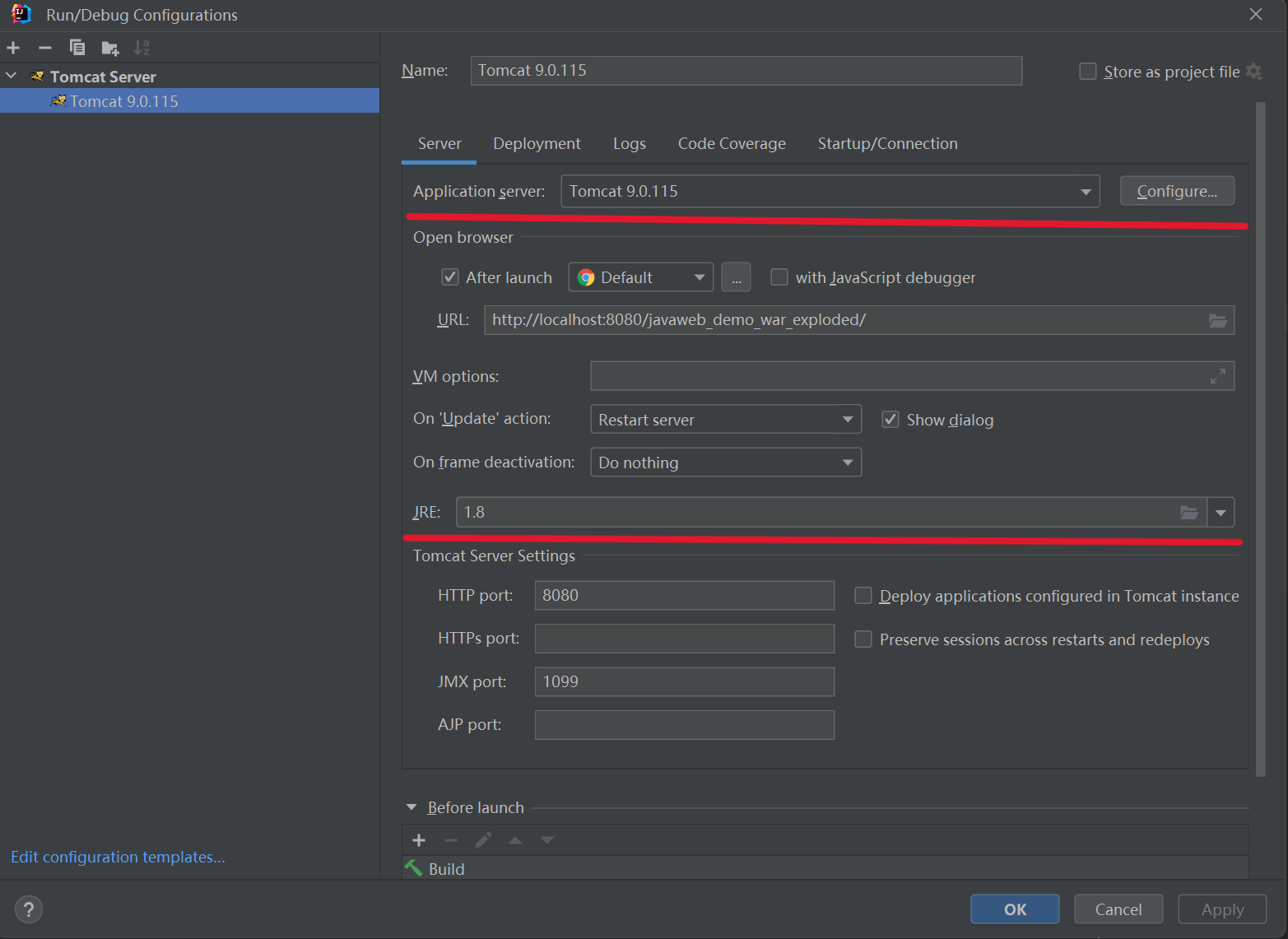Enable Preserve sessions across restarts and redeploys
Viewport: 1288px width, 939px height.
(863, 639)
